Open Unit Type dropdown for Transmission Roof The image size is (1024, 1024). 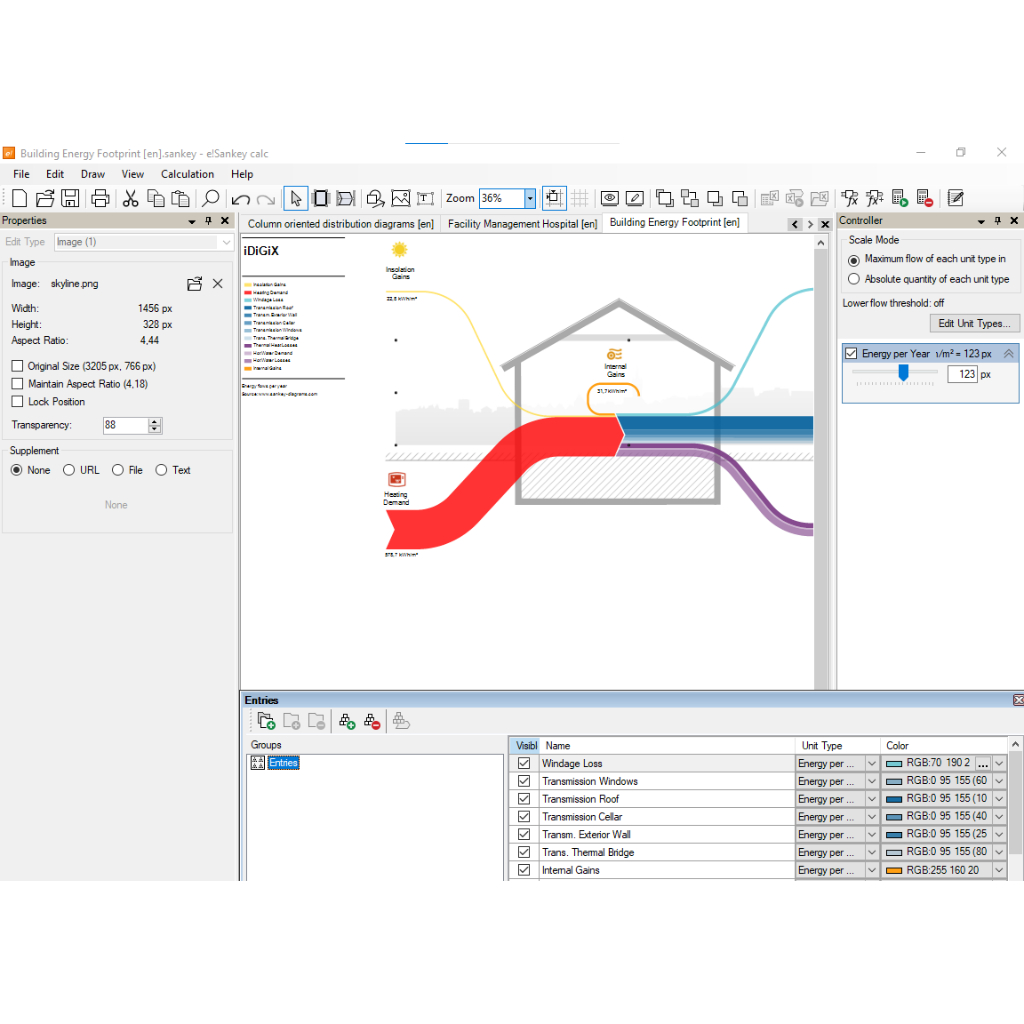coord(871,799)
